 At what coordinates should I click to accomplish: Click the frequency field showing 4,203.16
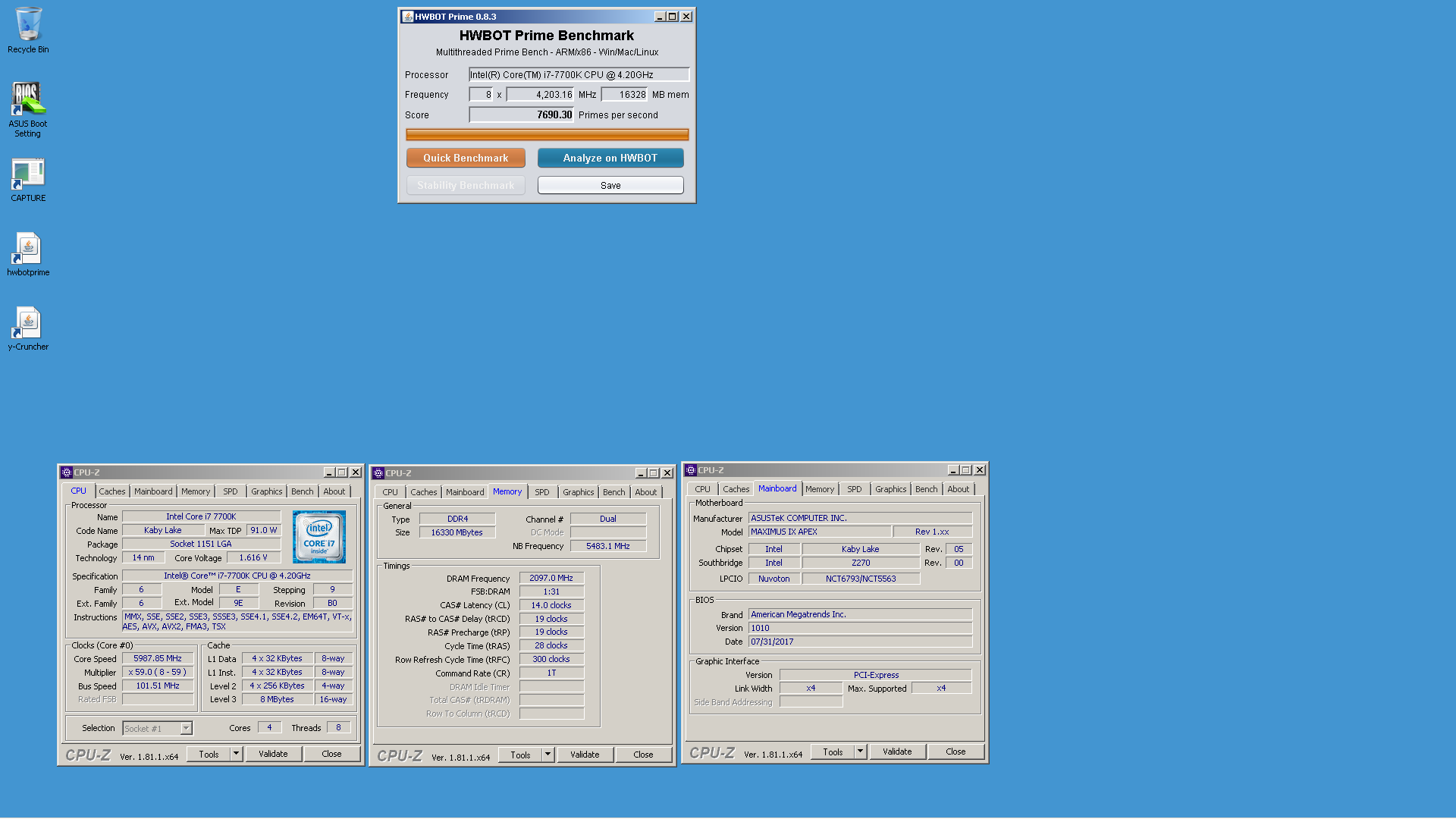coord(540,95)
